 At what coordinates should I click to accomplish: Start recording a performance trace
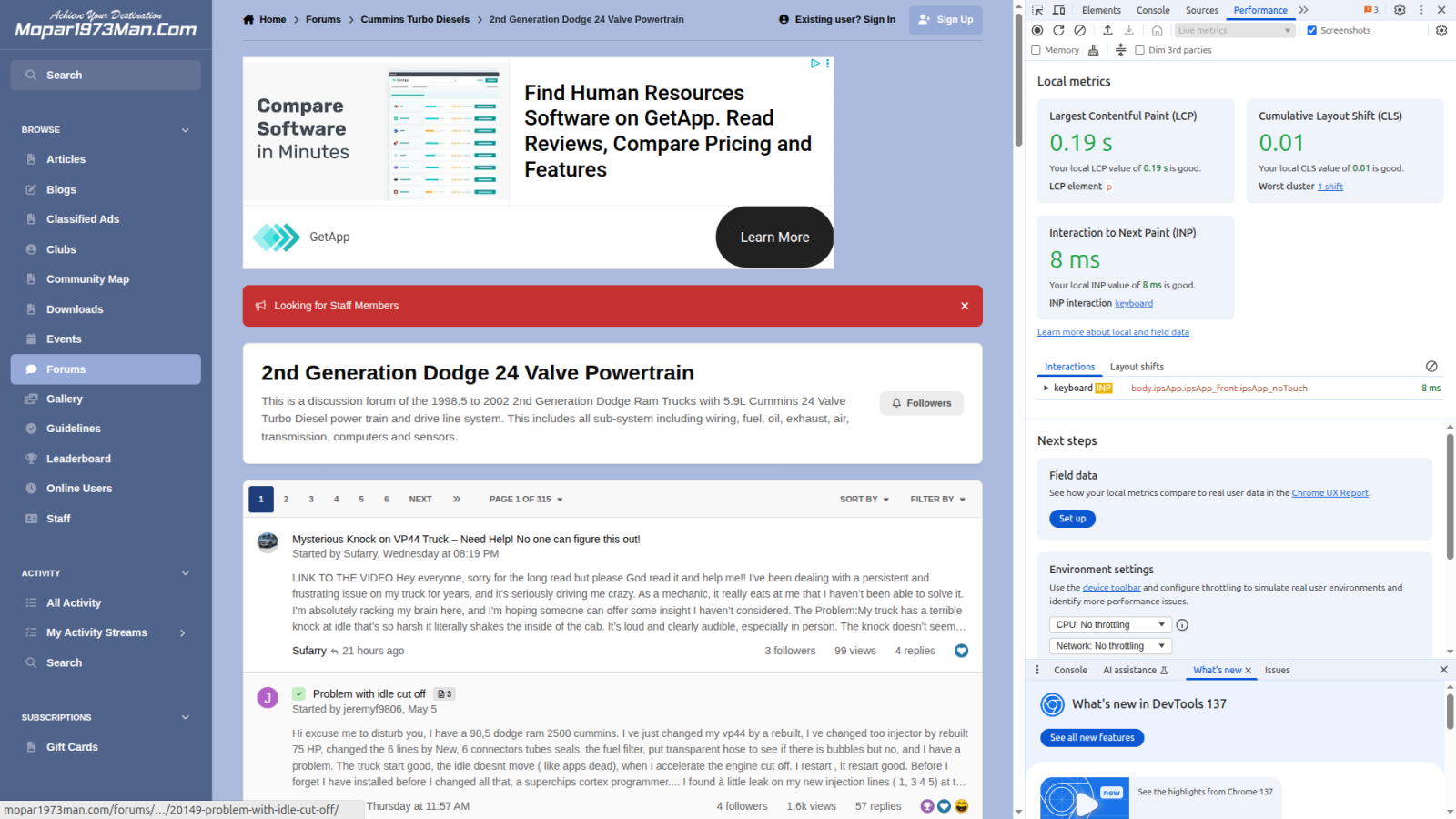tap(1037, 30)
